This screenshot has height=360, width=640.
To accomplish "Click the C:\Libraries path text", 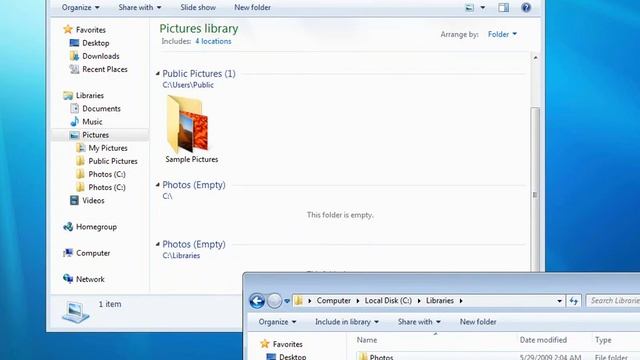I will click(181, 256).
